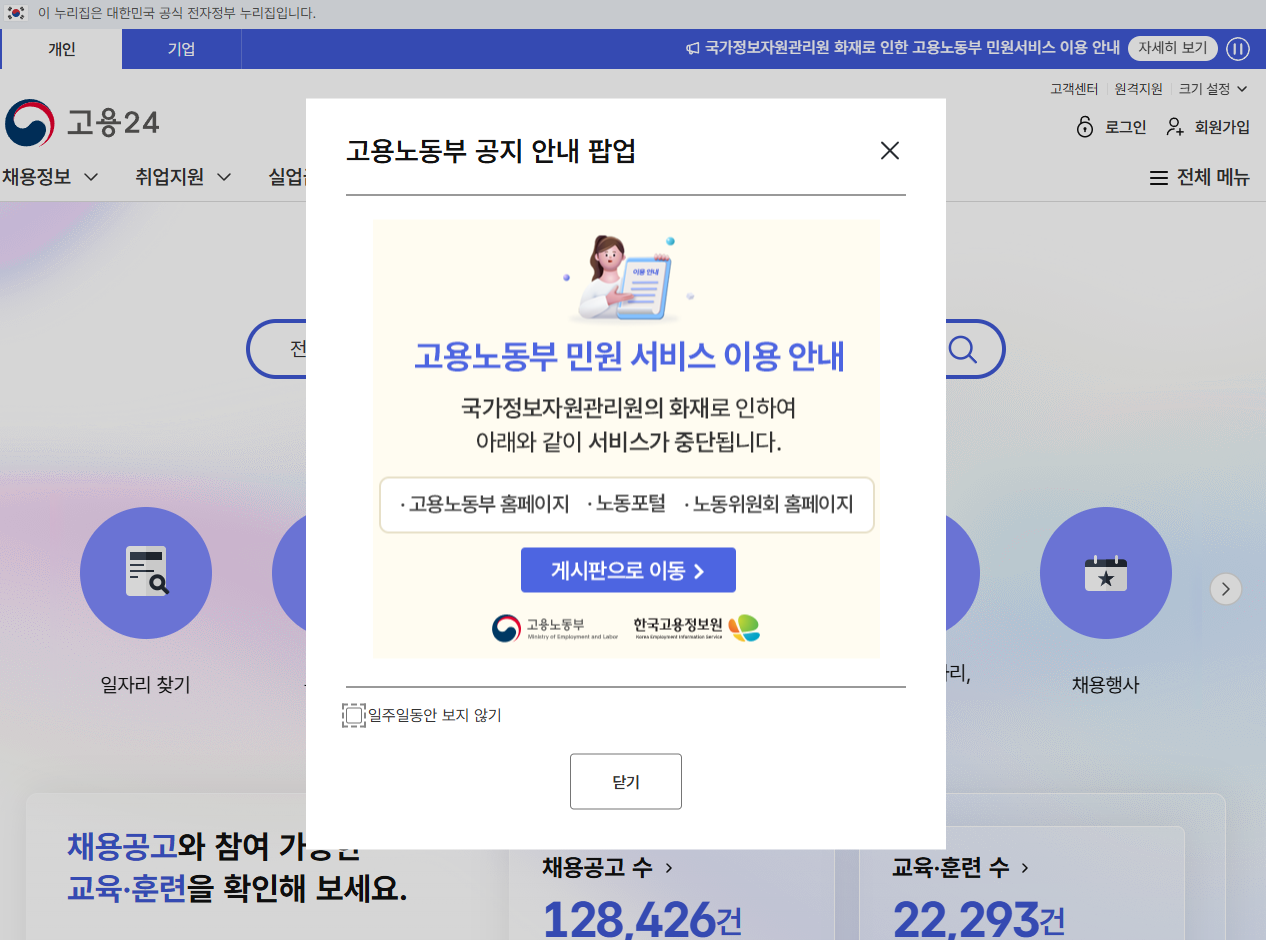Open '채용공고 수' details arrow
The width and height of the screenshot is (1266, 940).
pyautogui.click(x=669, y=868)
